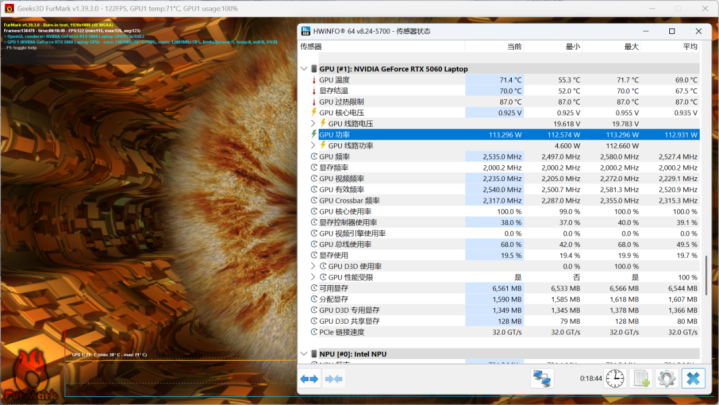Viewport: 719px width, 405px height.
Task: Click the chip icon beside NPU [#0] header
Action: coord(314,354)
